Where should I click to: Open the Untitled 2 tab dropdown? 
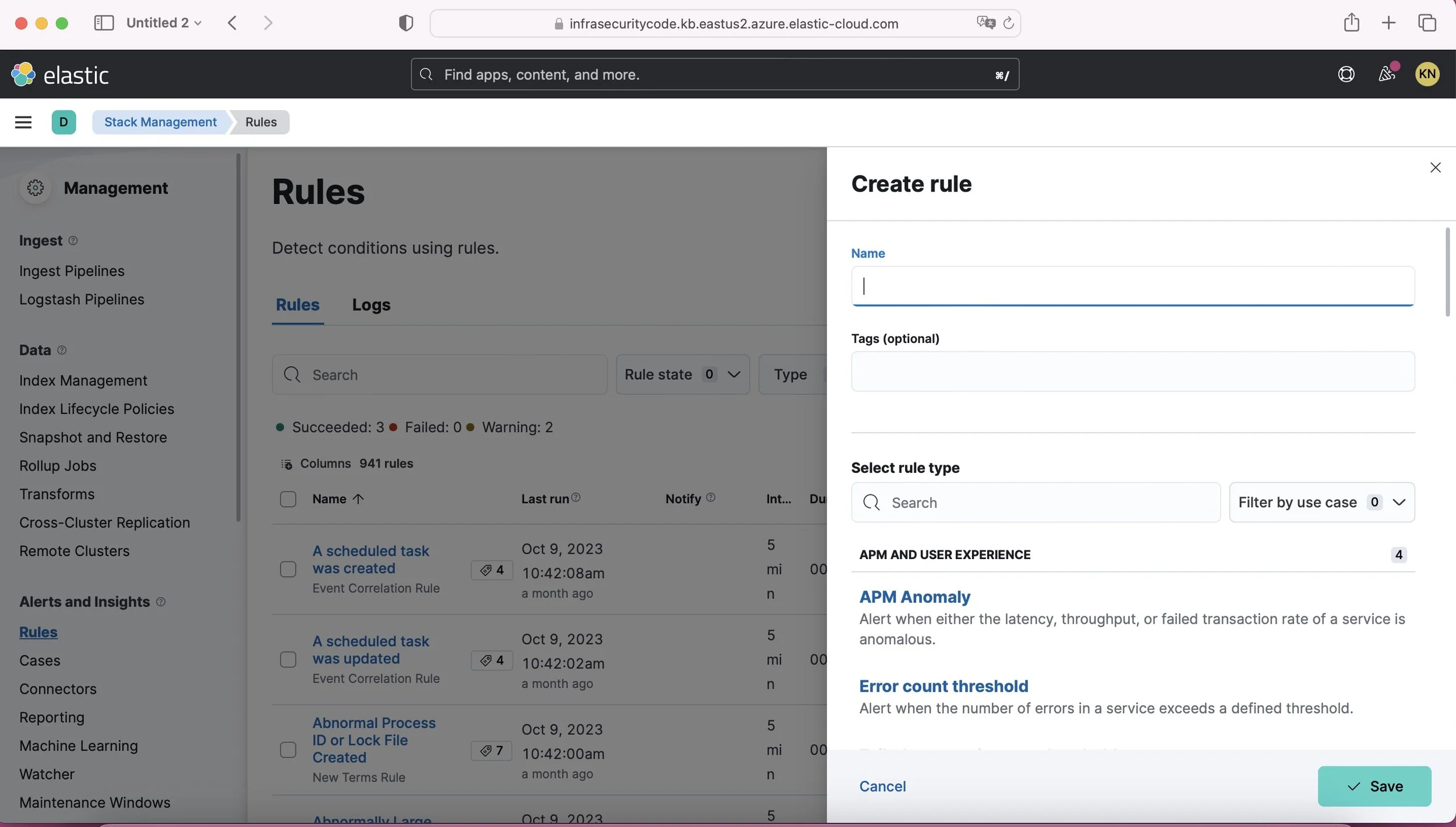pos(197,23)
